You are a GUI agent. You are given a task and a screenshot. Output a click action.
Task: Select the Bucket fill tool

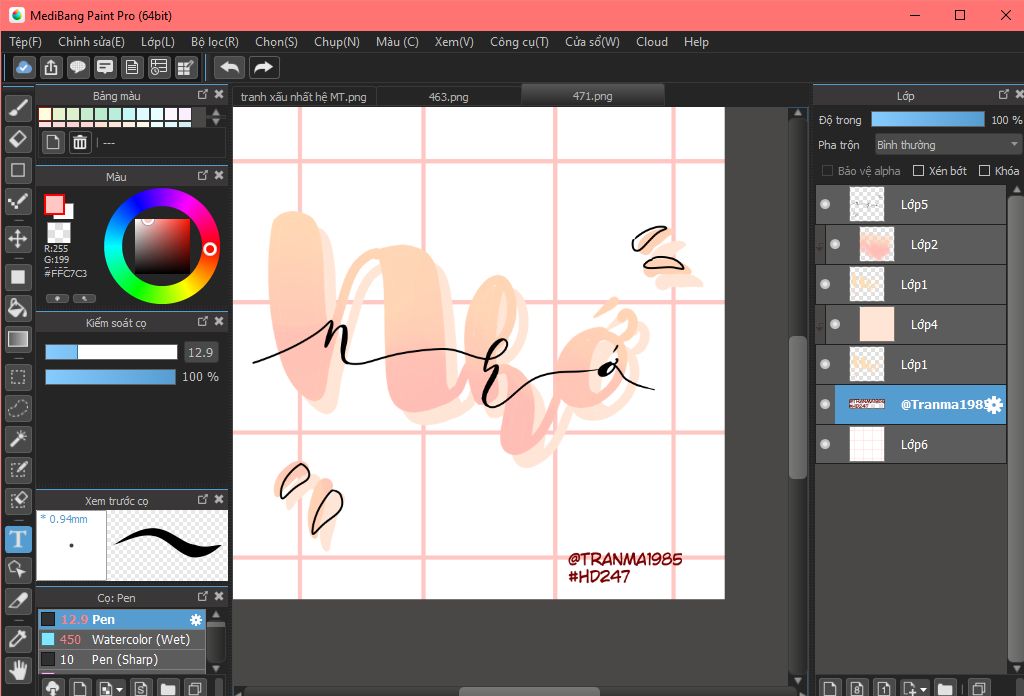tap(18, 308)
